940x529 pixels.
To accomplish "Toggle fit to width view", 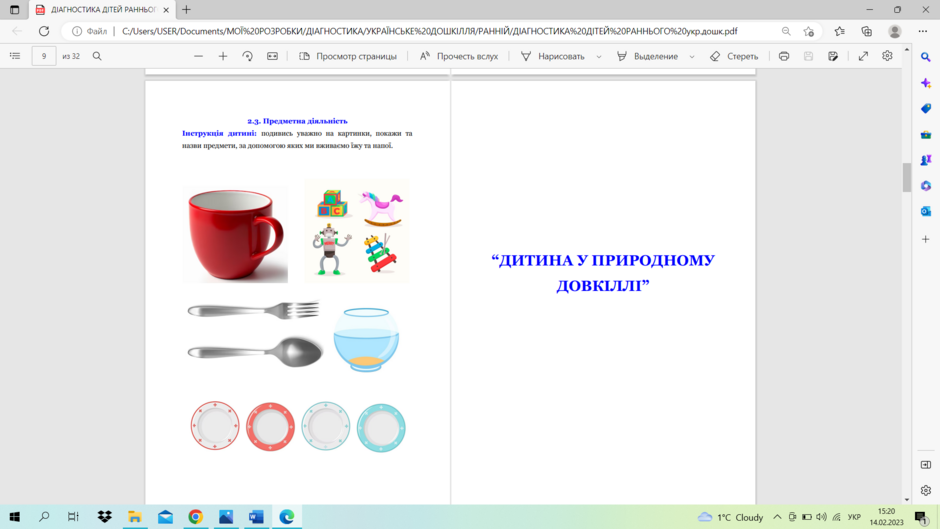I will [272, 56].
